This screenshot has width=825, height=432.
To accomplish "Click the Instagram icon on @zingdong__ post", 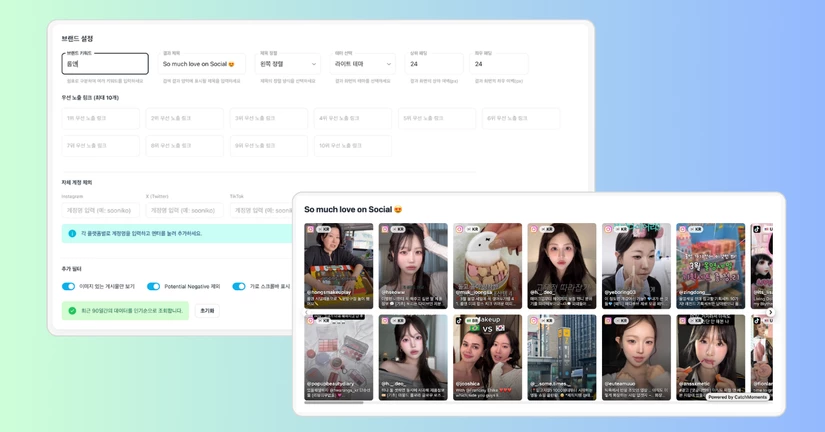I will pos(682,229).
